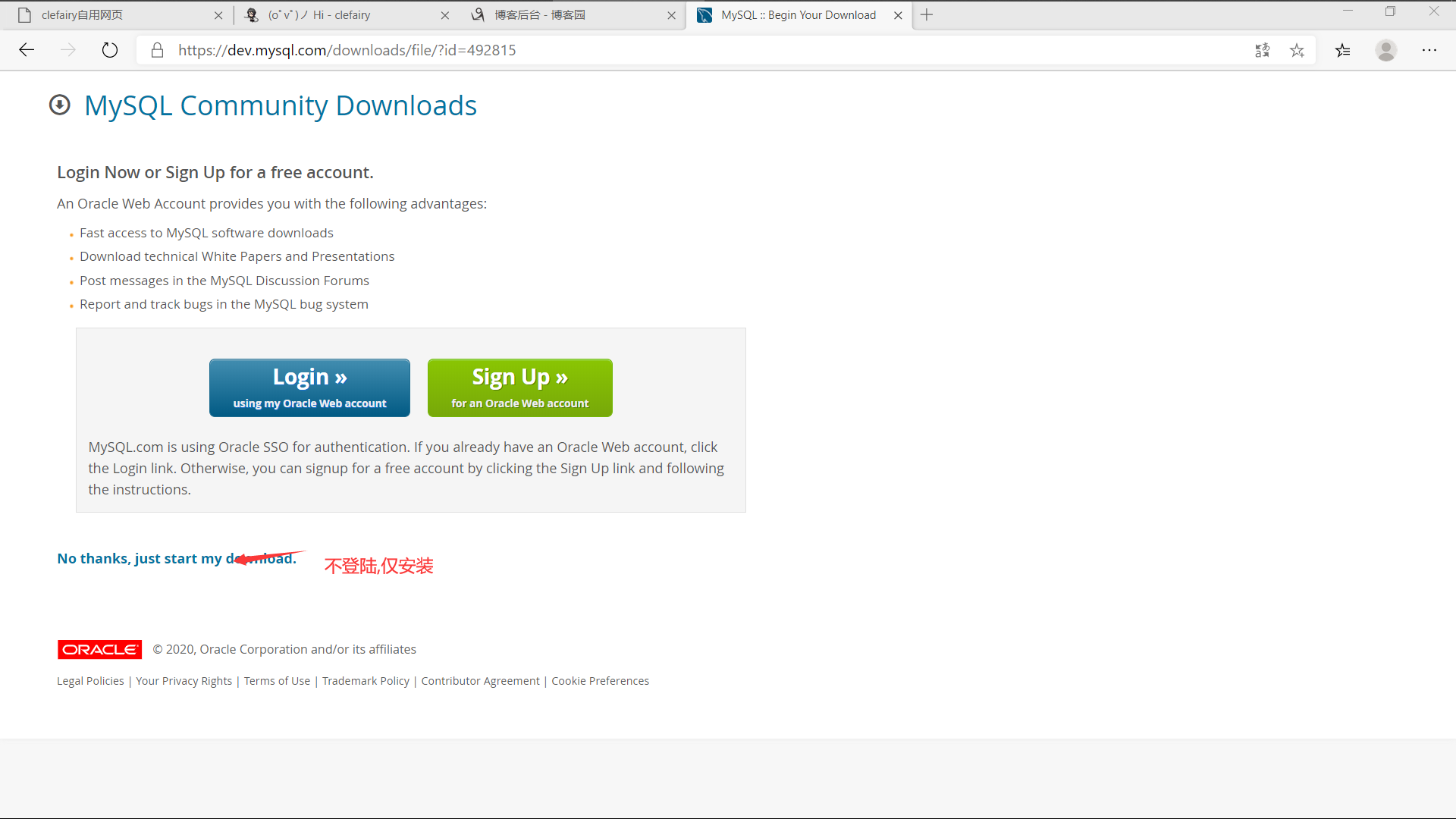Click 'Fast access to MySQL software downloads' text
Viewport: 1456px width, 819px height.
(x=206, y=233)
